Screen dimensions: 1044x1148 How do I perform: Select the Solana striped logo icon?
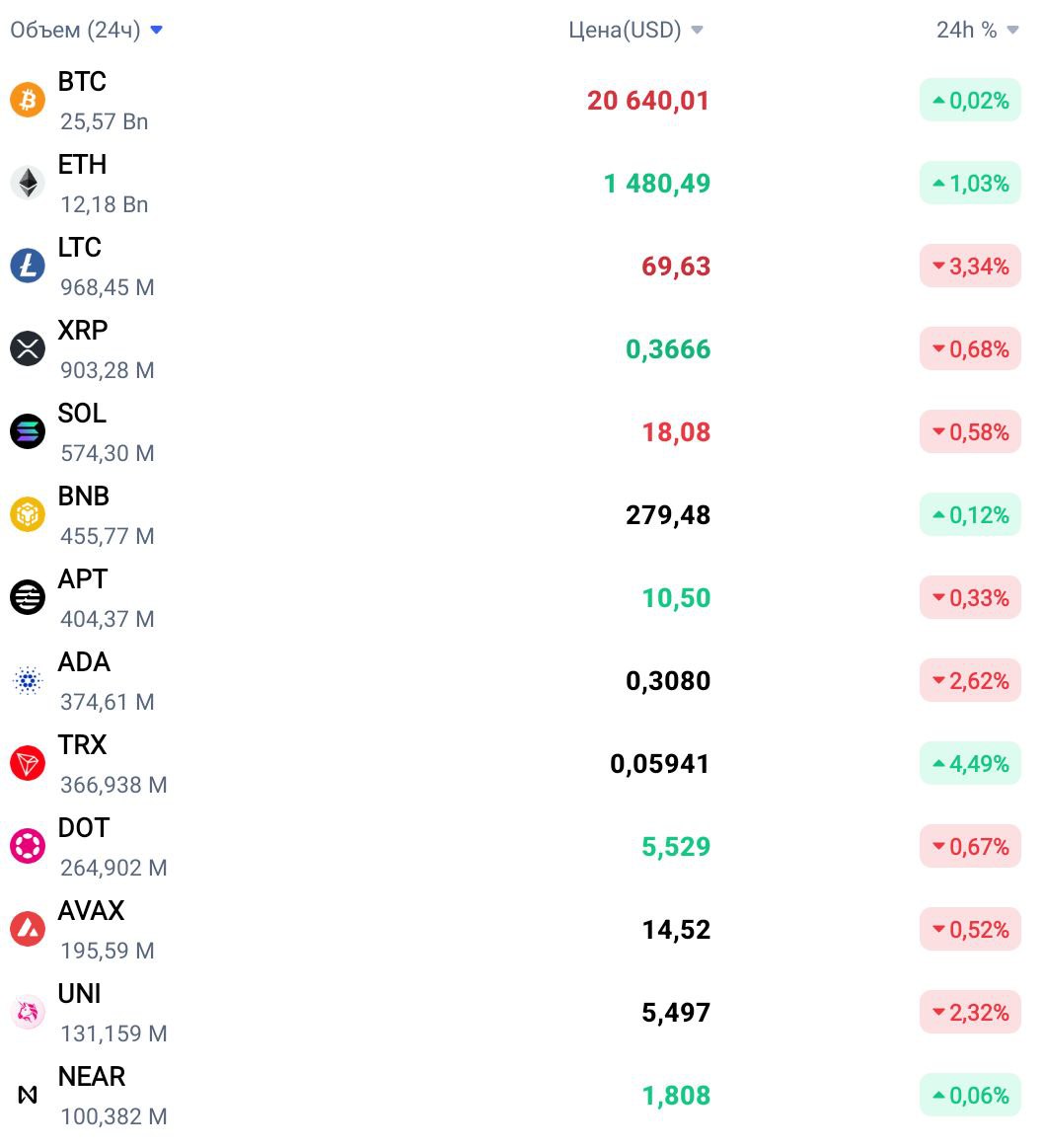pyautogui.click(x=28, y=431)
